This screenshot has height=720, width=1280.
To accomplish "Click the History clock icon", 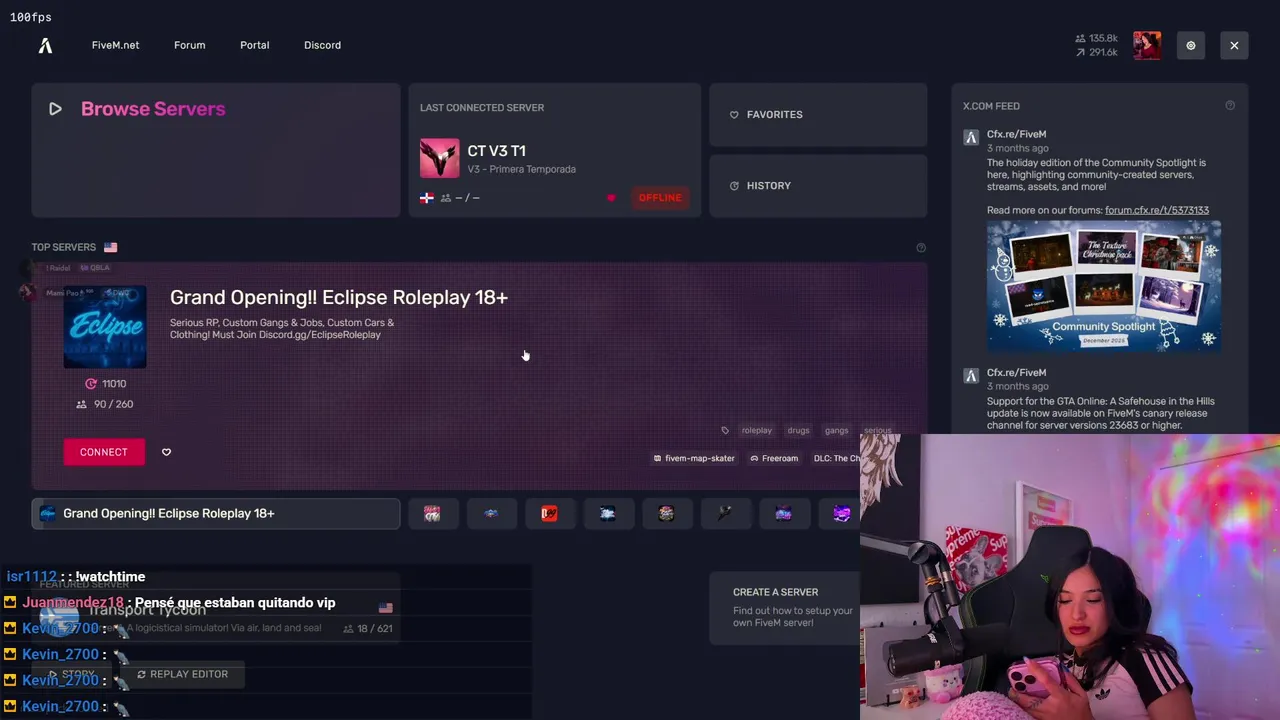I will coord(734,186).
